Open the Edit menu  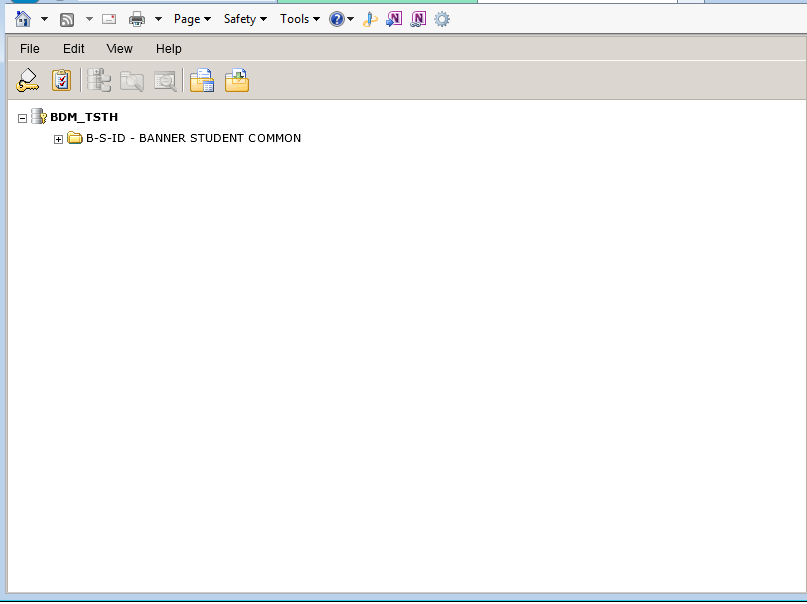74,49
